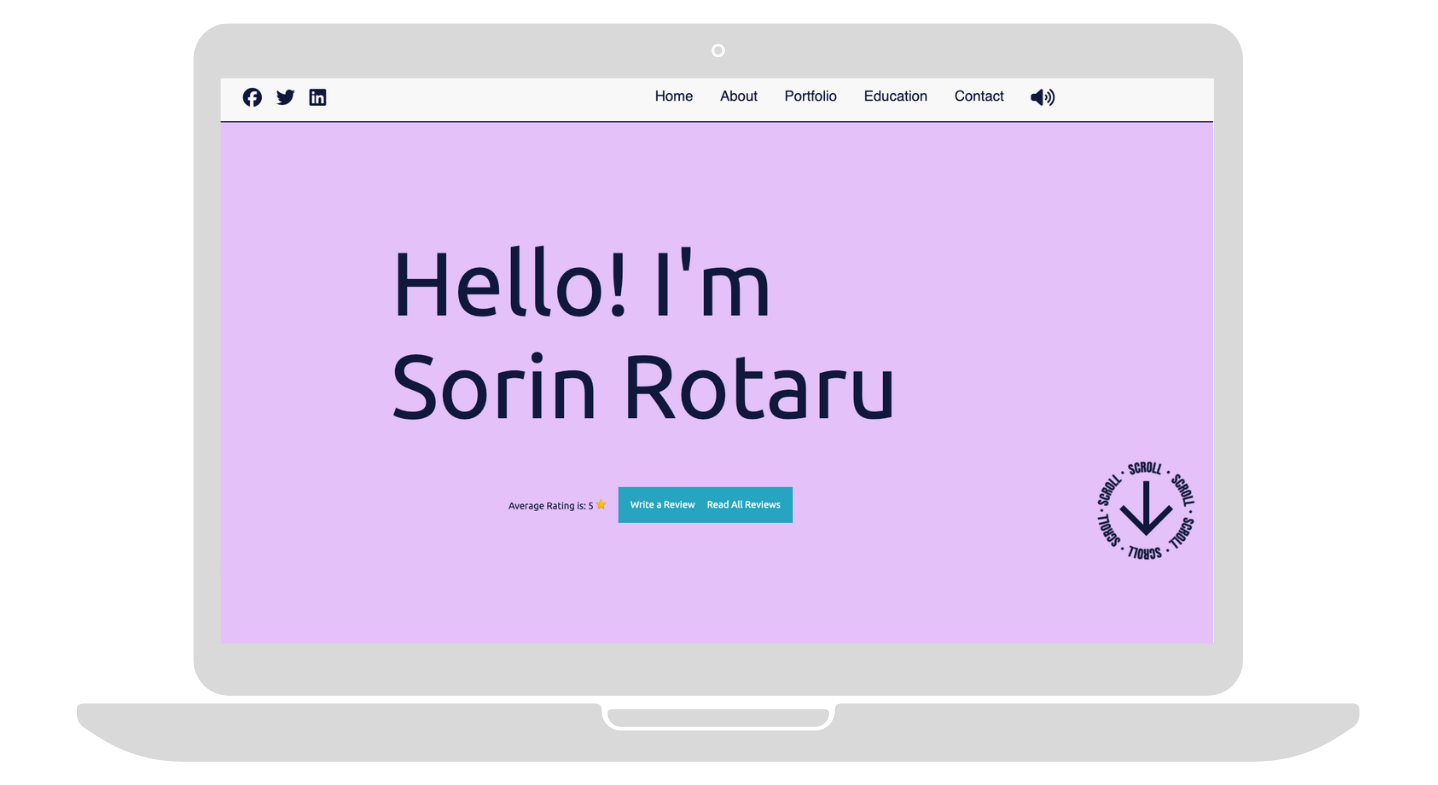
Task: Select the star next to the rating
Action: coord(600,505)
